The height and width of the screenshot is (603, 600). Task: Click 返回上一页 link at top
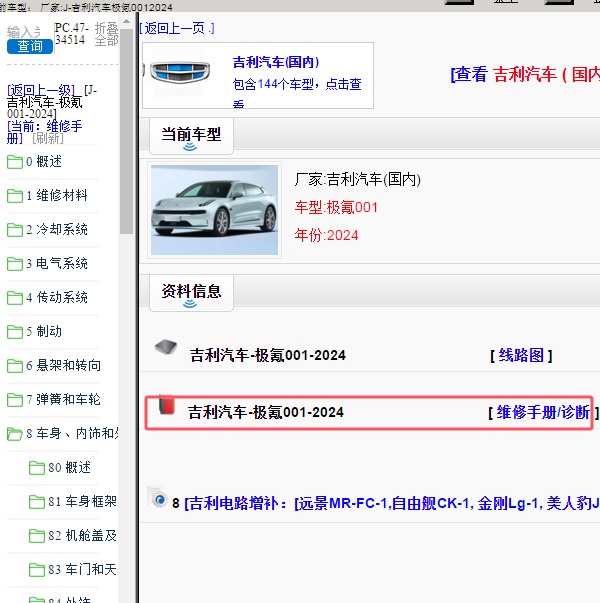click(x=177, y=28)
